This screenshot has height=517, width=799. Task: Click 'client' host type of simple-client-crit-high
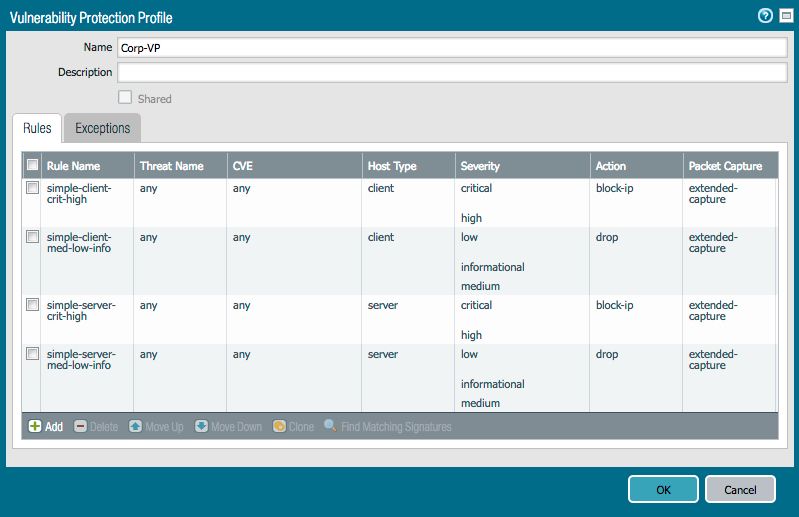381,188
